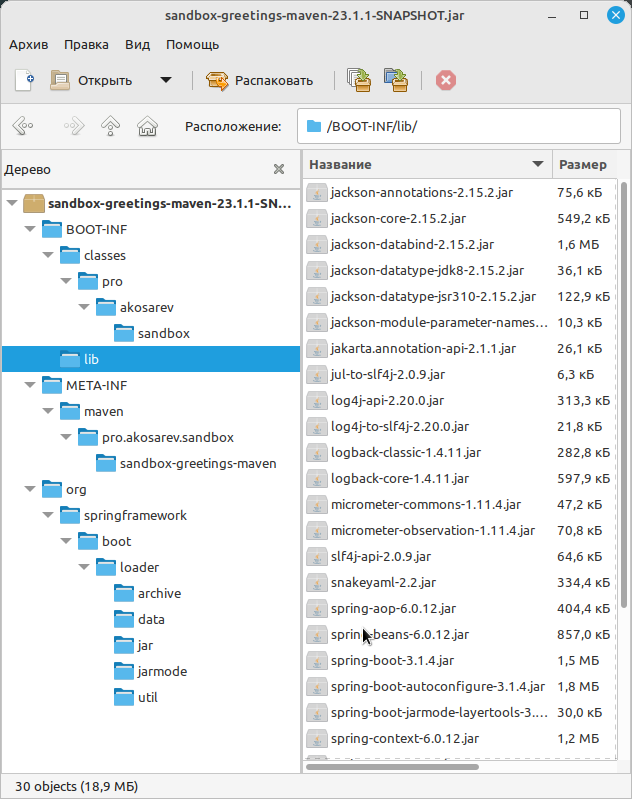Screen dimensions: 632x799
Task: Click the status bar text 30 objects
Action: (76, 786)
